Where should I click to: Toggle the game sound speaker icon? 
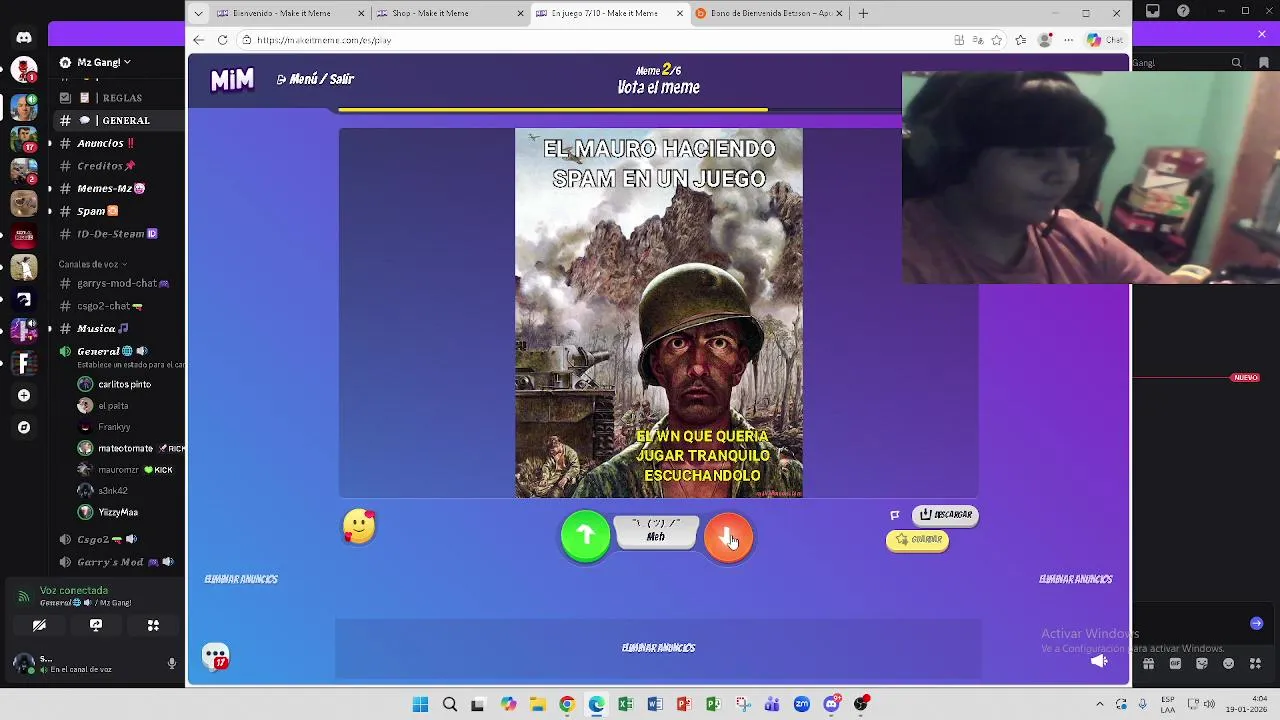tap(1099, 661)
